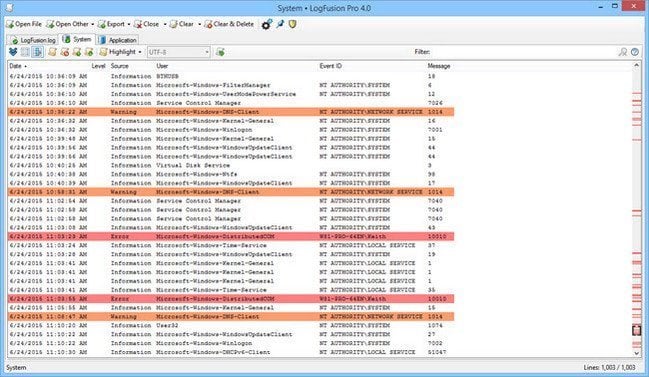Click the blue pin icon
Viewport: 649px width, 377px height.
pos(280,24)
